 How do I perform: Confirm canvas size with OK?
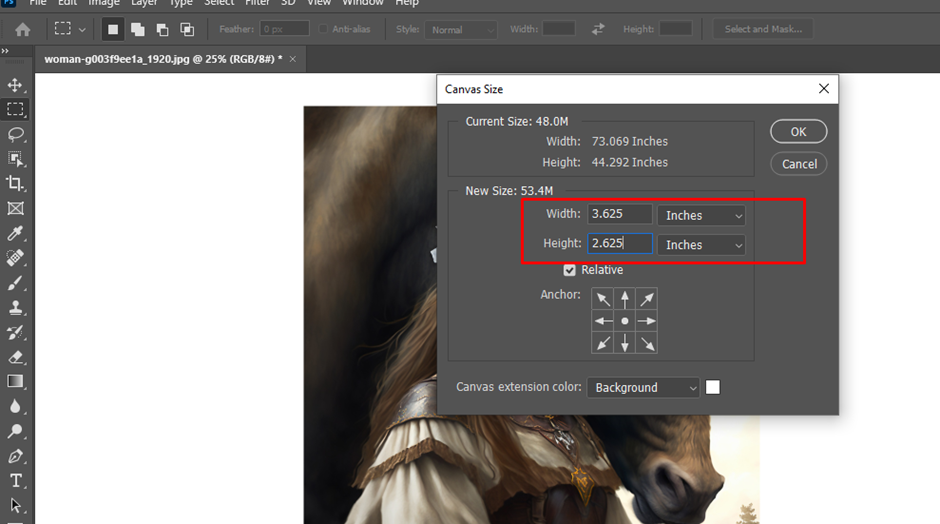tap(799, 132)
